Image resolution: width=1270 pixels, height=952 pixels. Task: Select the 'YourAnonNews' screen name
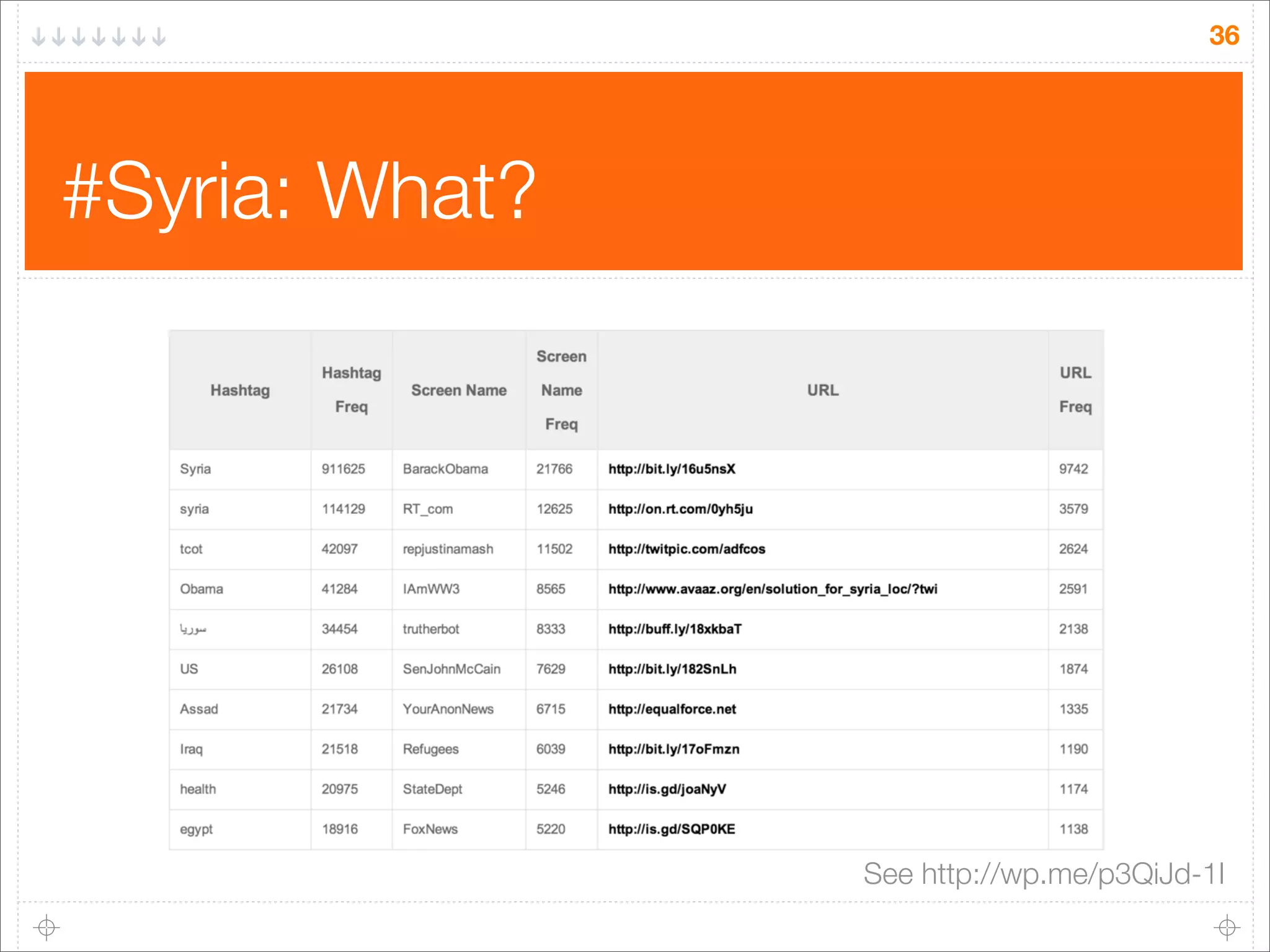pyautogui.click(x=448, y=709)
